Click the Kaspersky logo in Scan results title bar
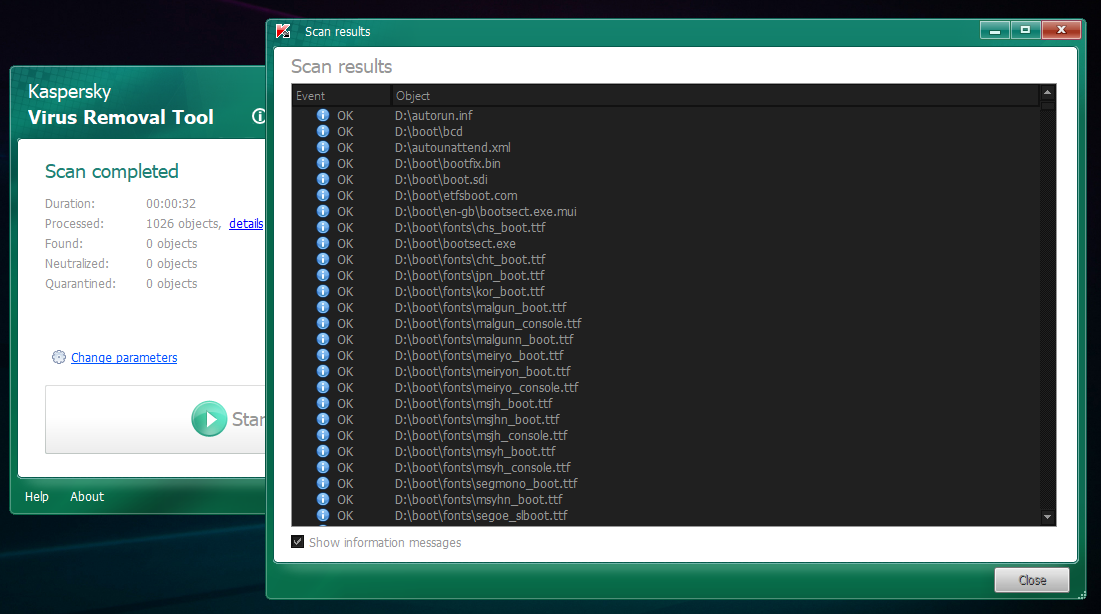The image size is (1101, 614). pyautogui.click(x=283, y=31)
